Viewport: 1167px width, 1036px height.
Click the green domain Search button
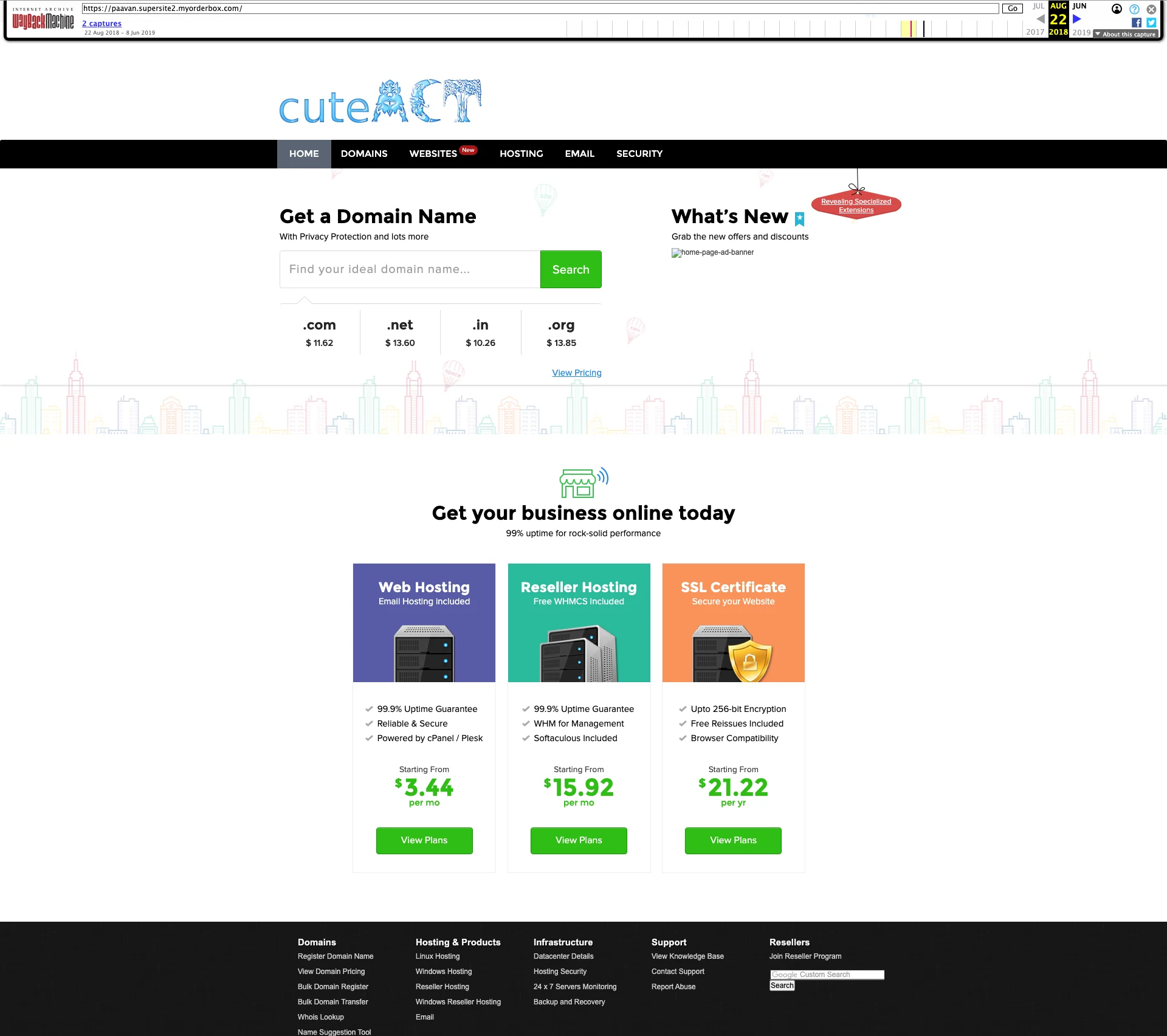570,269
